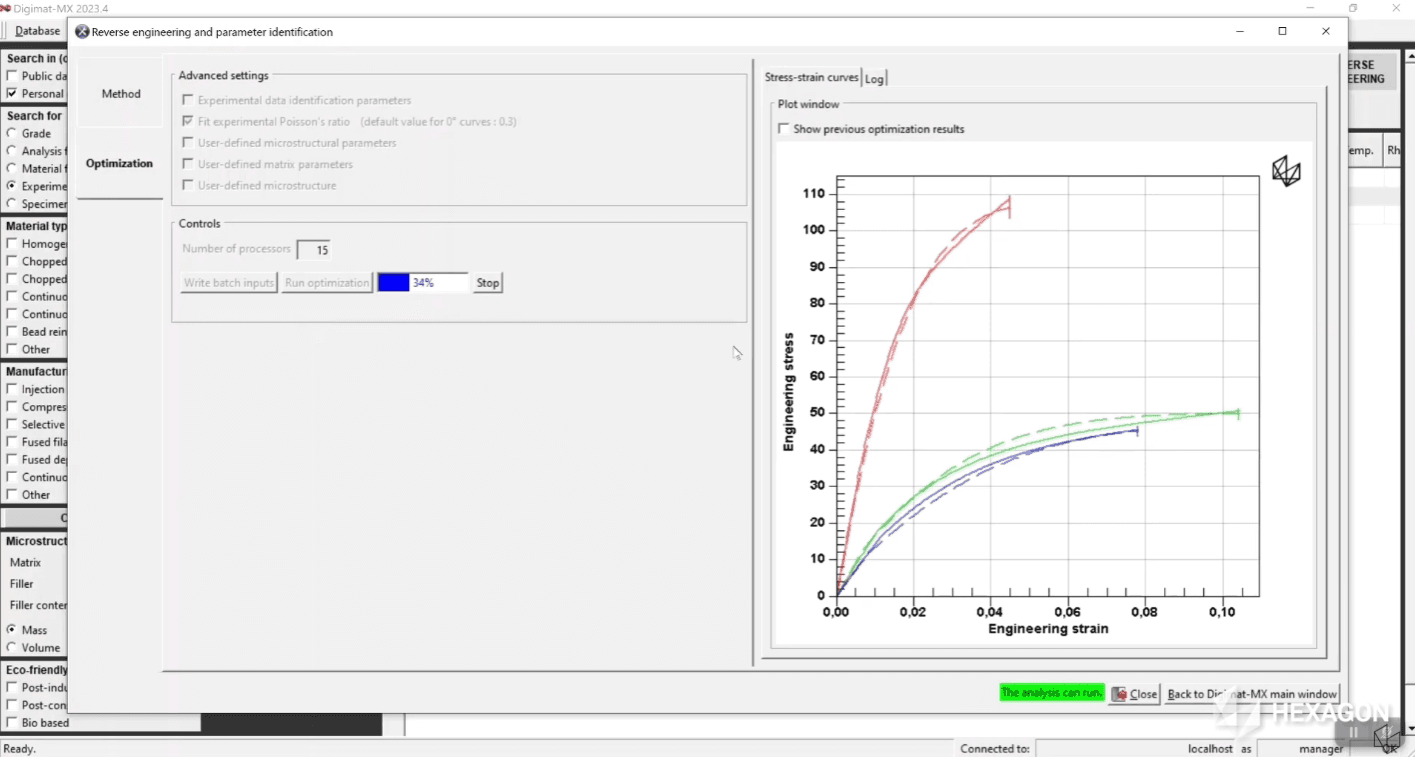Enable Show previous optimization results

[x=784, y=128]
